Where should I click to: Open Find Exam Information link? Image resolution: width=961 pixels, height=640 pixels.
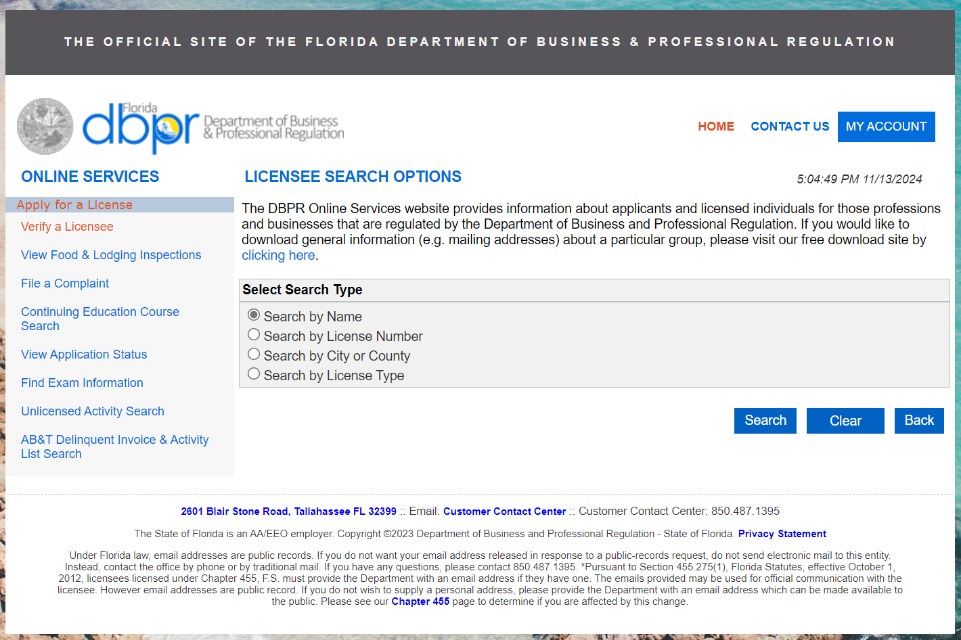coord(82,383)
